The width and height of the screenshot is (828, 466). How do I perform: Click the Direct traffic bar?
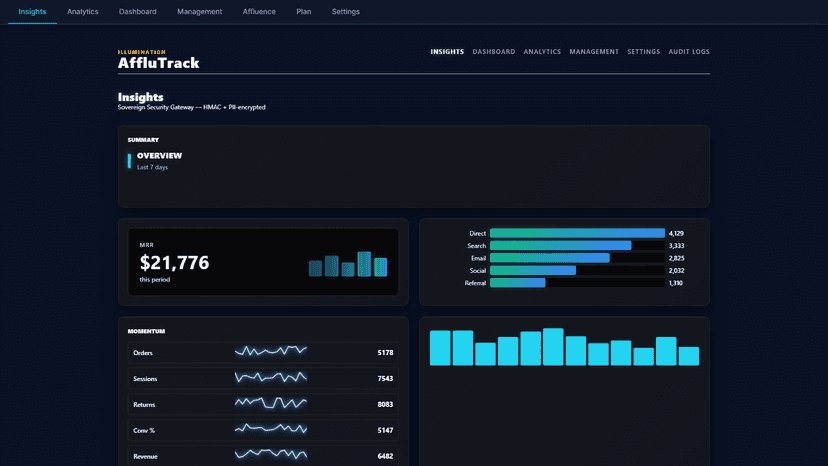coord(577,233)
